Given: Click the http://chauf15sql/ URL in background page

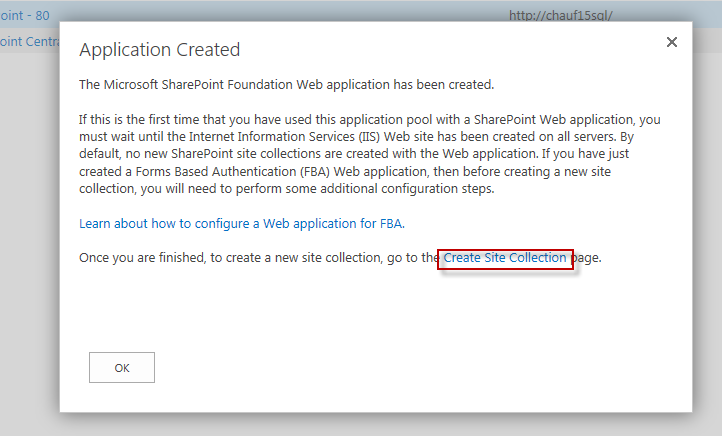Looking at the screenshot, I should point(560,16).
